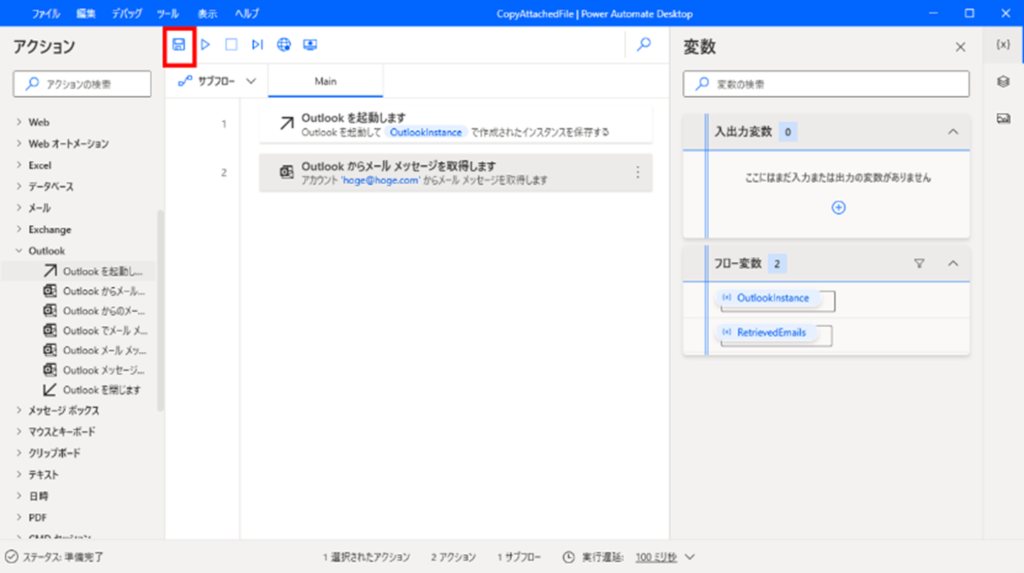This screenshot has width=1024, height=573.
Task: Expand the テキスト group
Action: 19,474
